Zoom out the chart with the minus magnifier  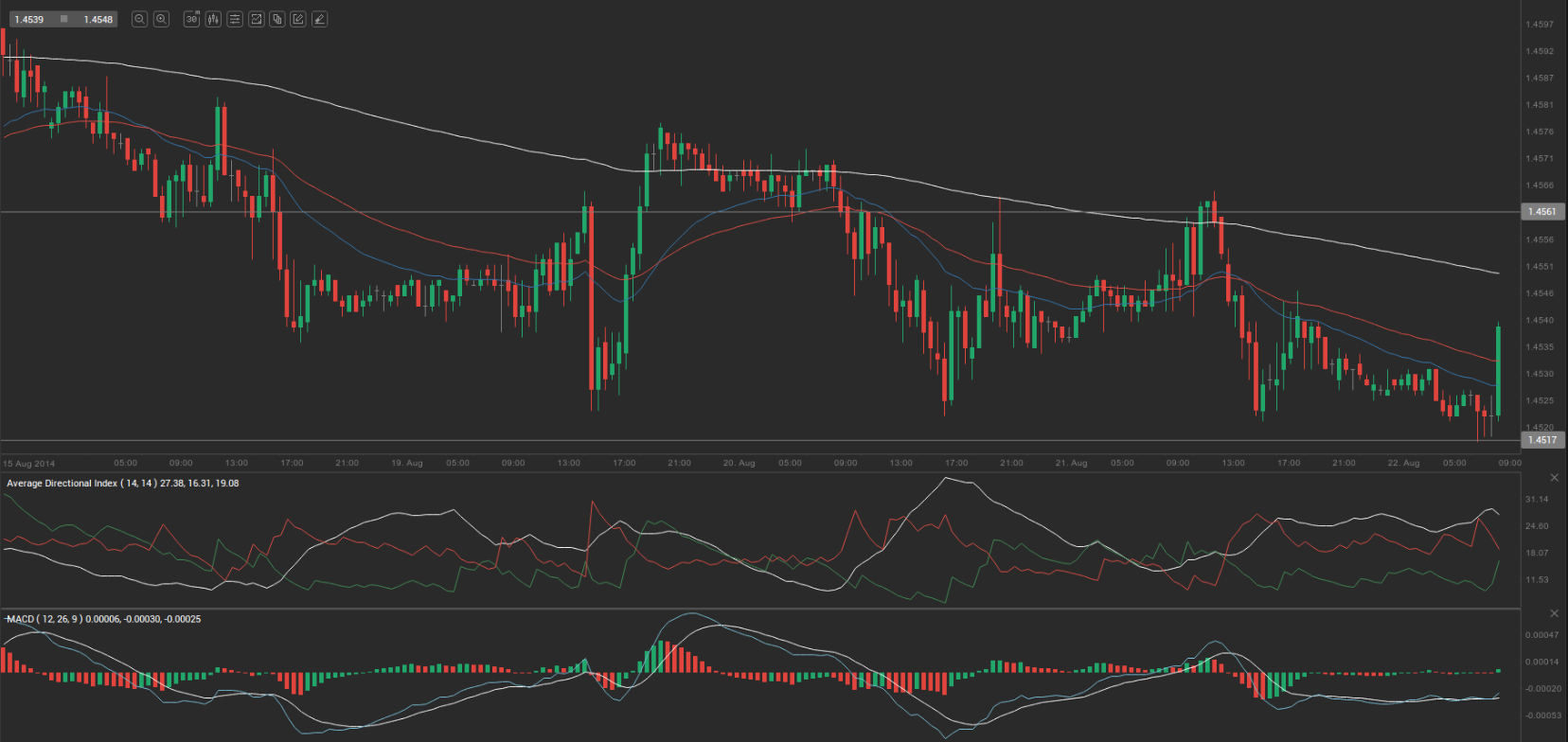click(x=139, y=19)
